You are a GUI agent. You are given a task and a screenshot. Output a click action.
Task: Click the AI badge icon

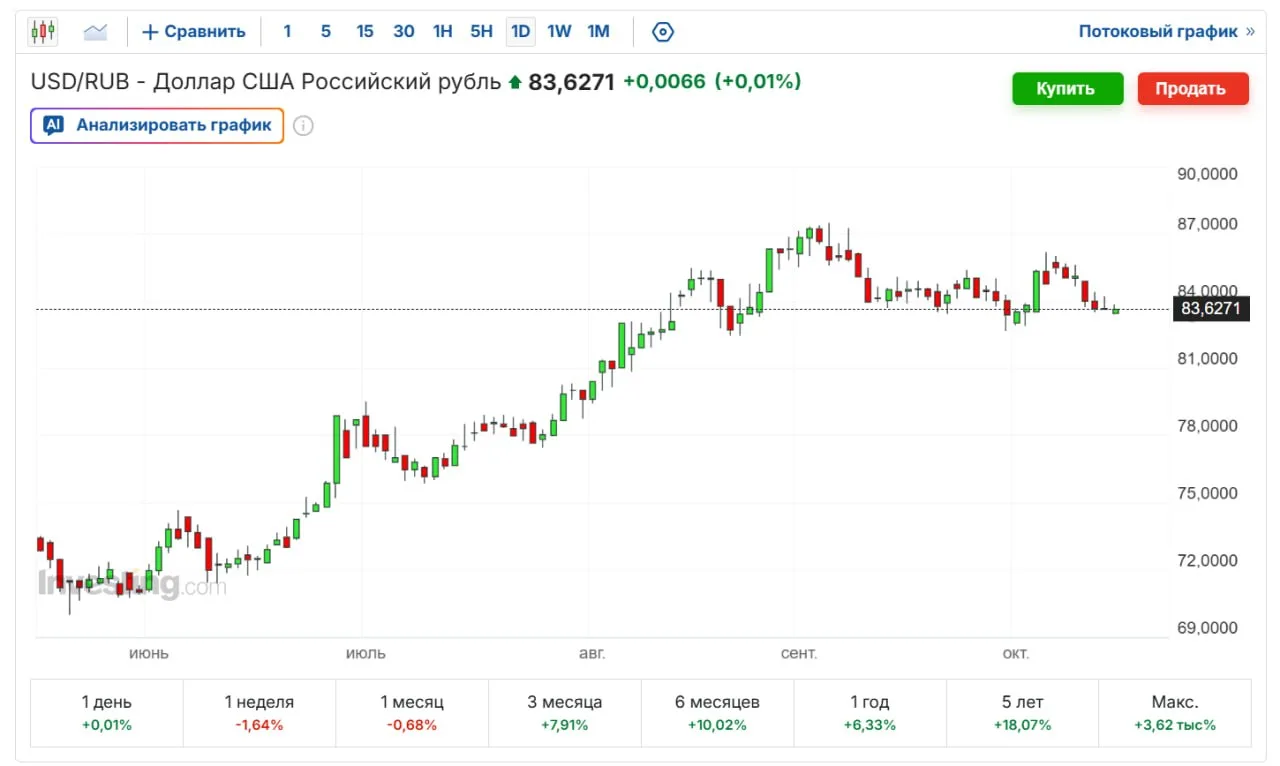coord(54,126)
